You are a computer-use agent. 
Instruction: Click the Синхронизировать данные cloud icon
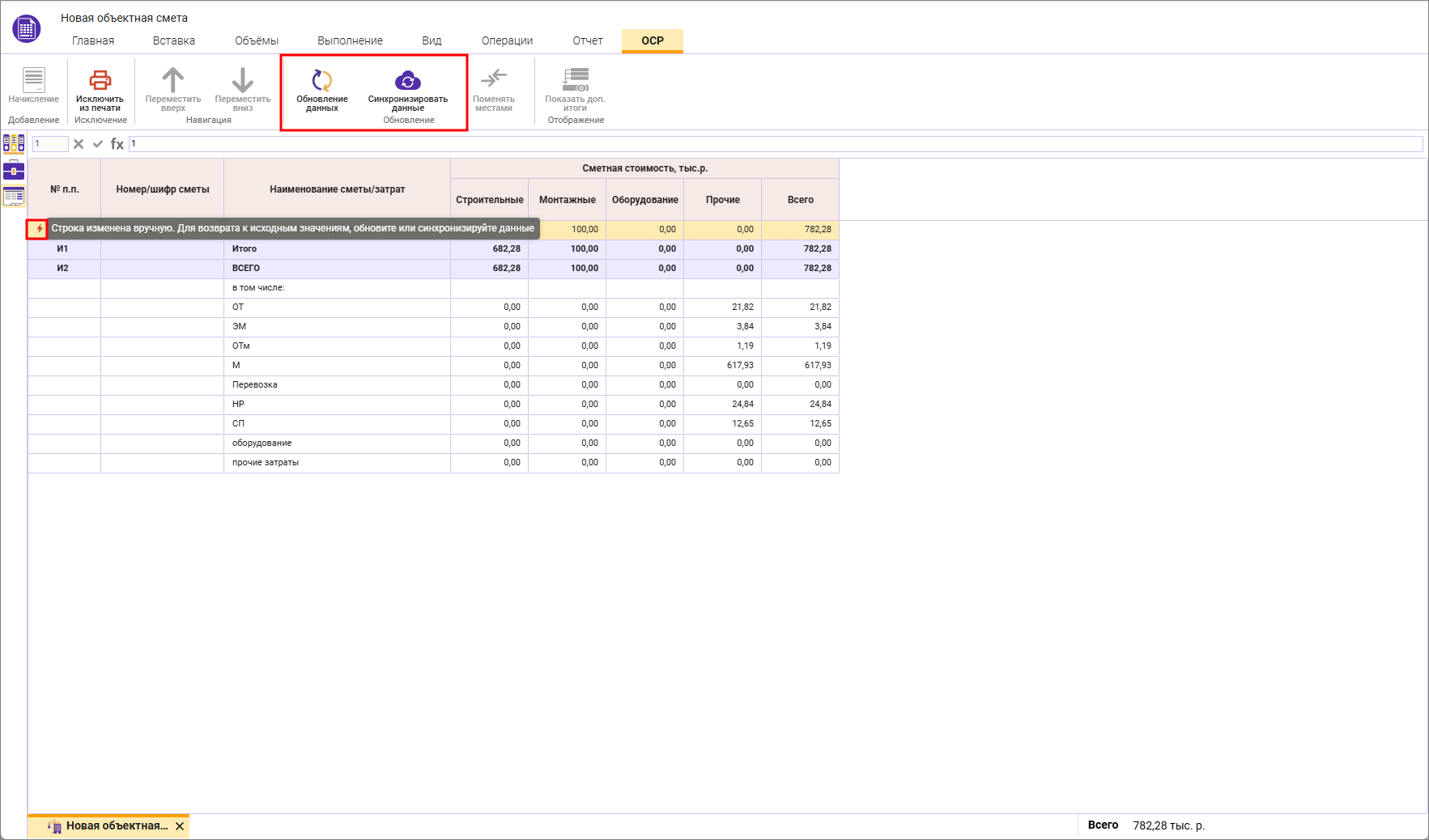pos(407,81)
